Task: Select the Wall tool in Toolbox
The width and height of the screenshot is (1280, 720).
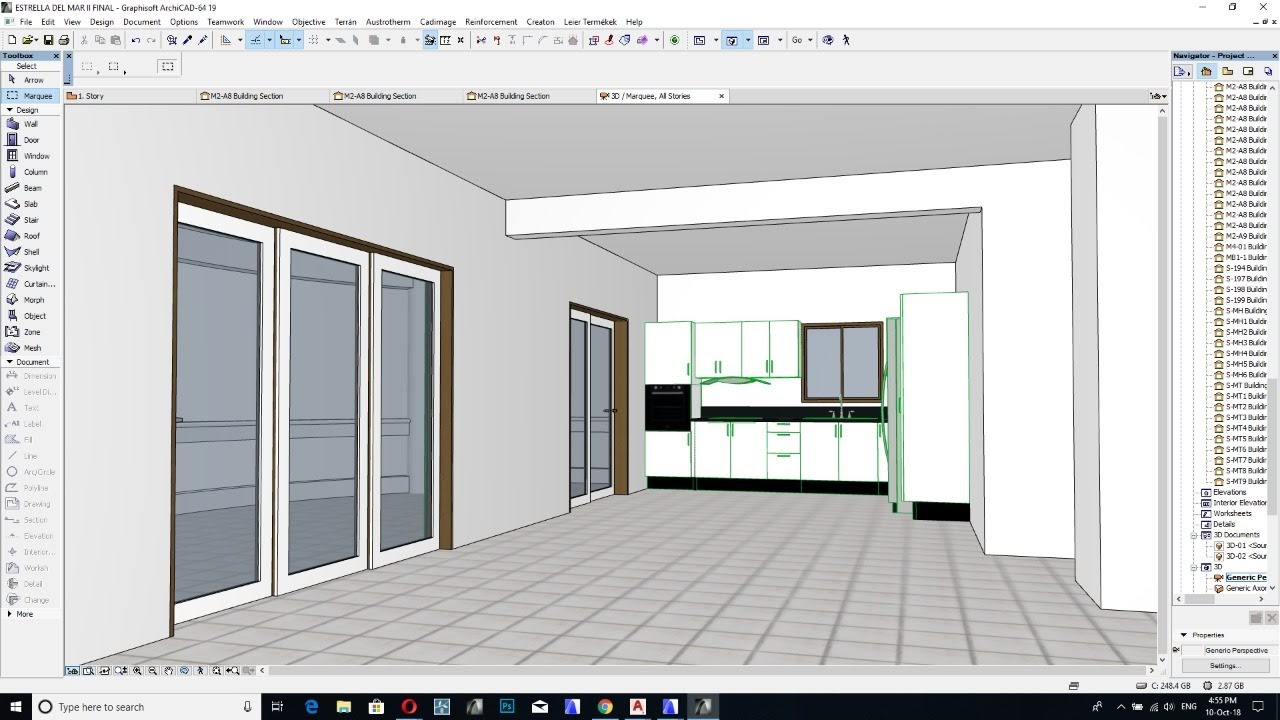Action: 31,124
